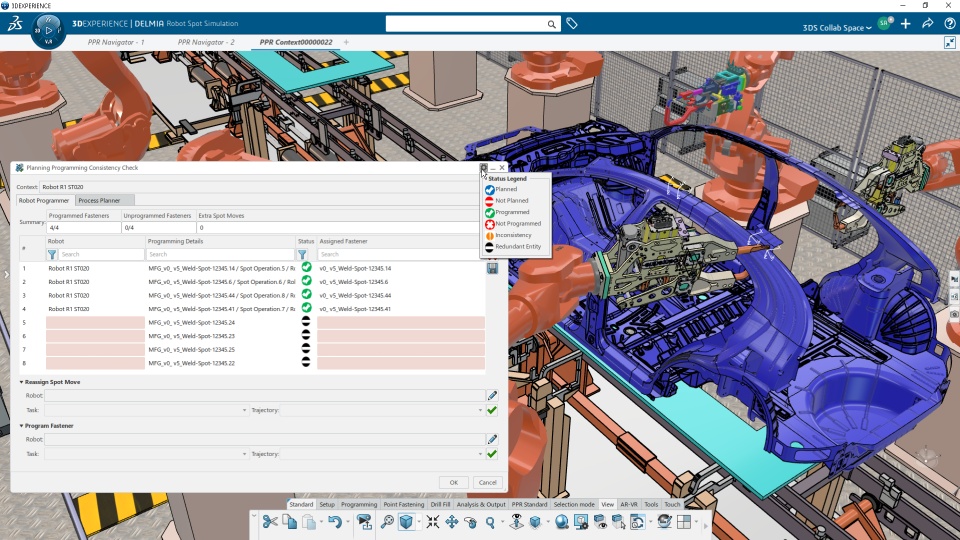Click pencil edit icon in Reassign Spot Move
Viewport: 960px width, 540px height.
[x=492, y=396]
